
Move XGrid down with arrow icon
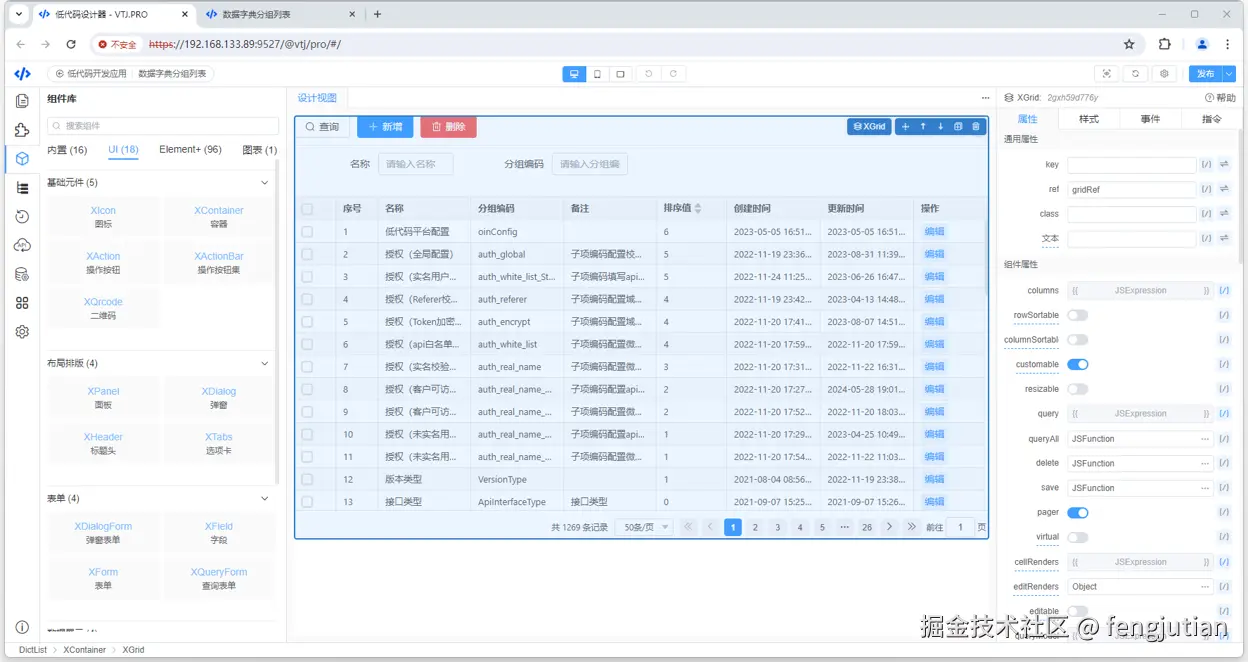(941, 127)
